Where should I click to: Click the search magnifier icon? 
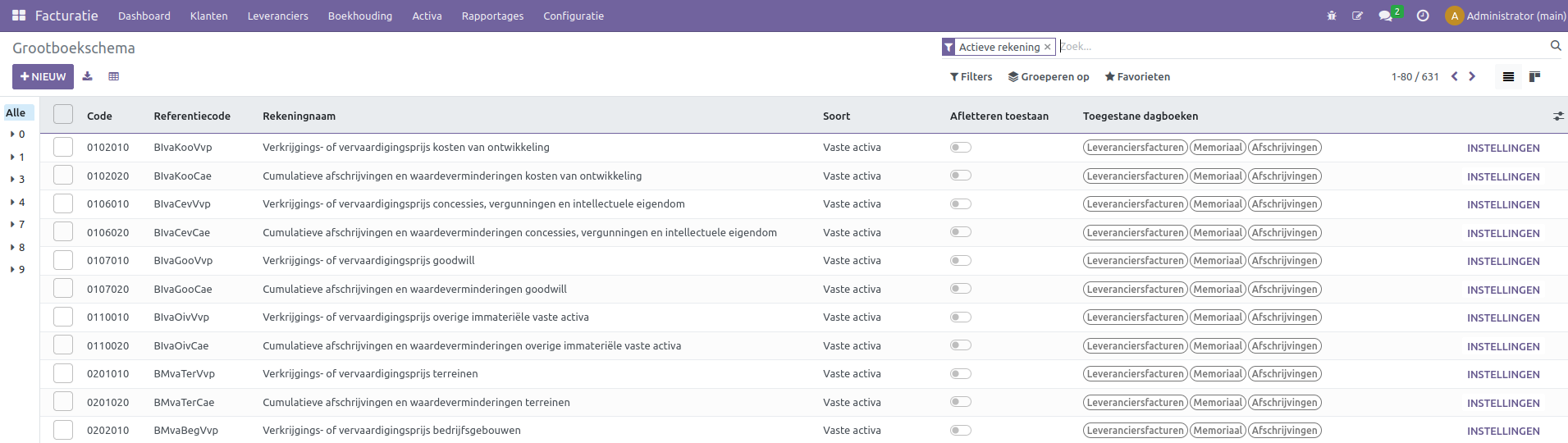(1555, 46)
